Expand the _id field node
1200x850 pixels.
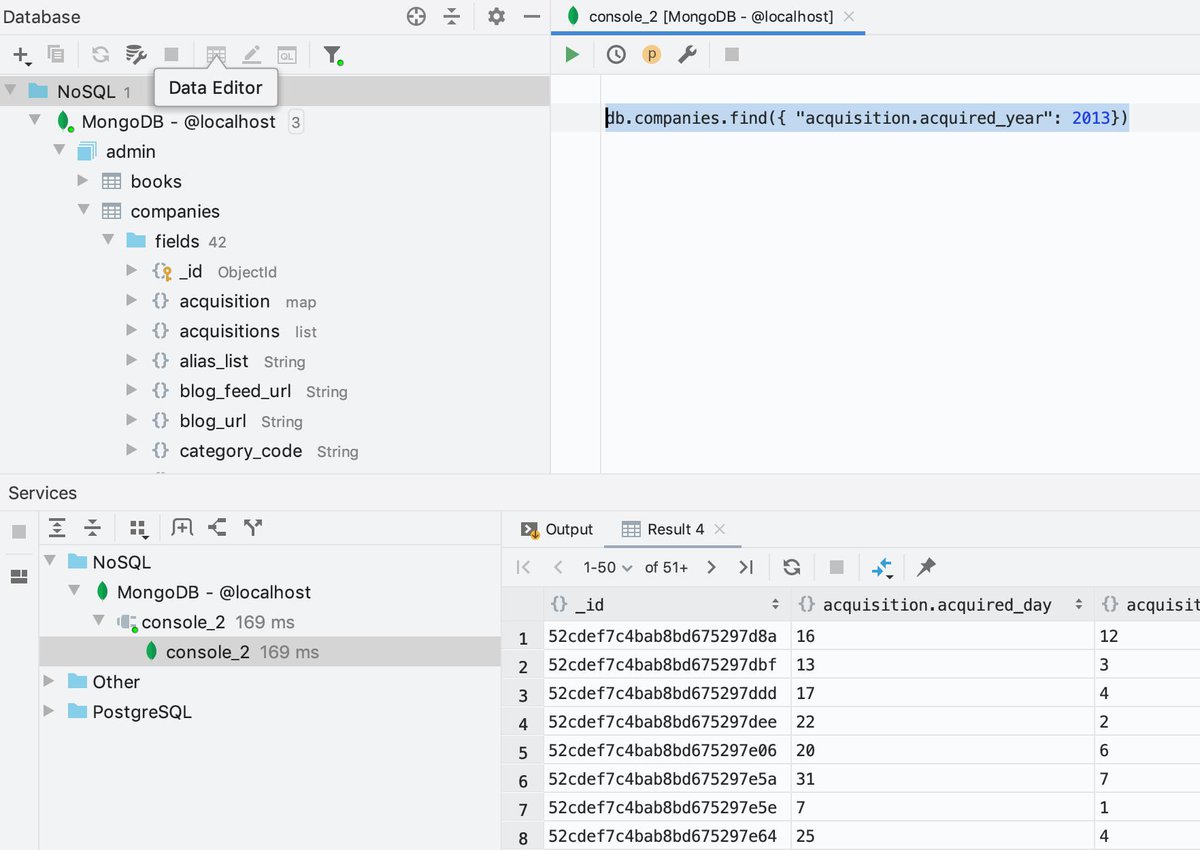pos(132,271)
